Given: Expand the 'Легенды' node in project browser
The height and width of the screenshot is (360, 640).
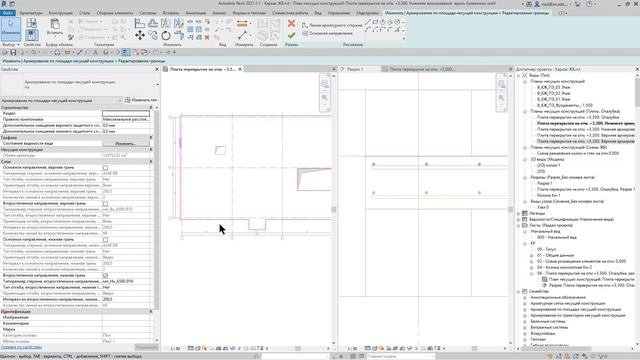Looking at the screenshot, I should pyautogui.click(x=519, y=213).
